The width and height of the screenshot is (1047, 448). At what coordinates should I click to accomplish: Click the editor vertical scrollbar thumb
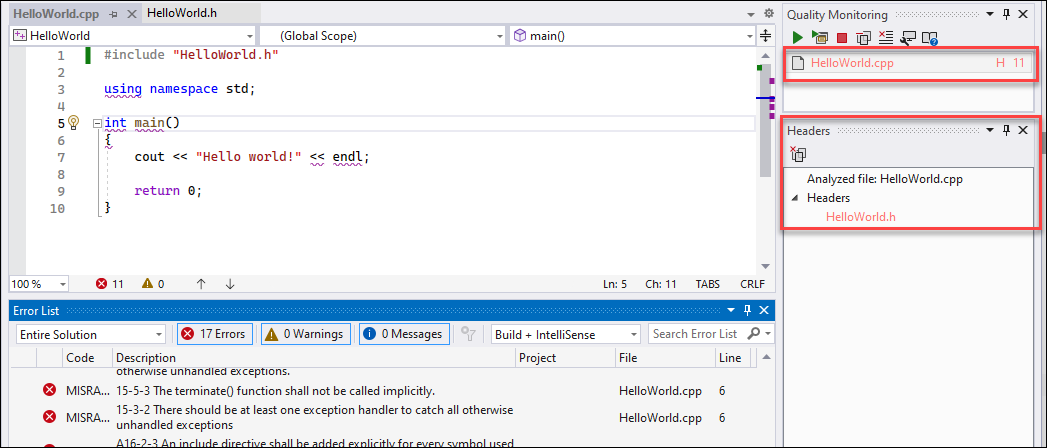pos(766,119)
